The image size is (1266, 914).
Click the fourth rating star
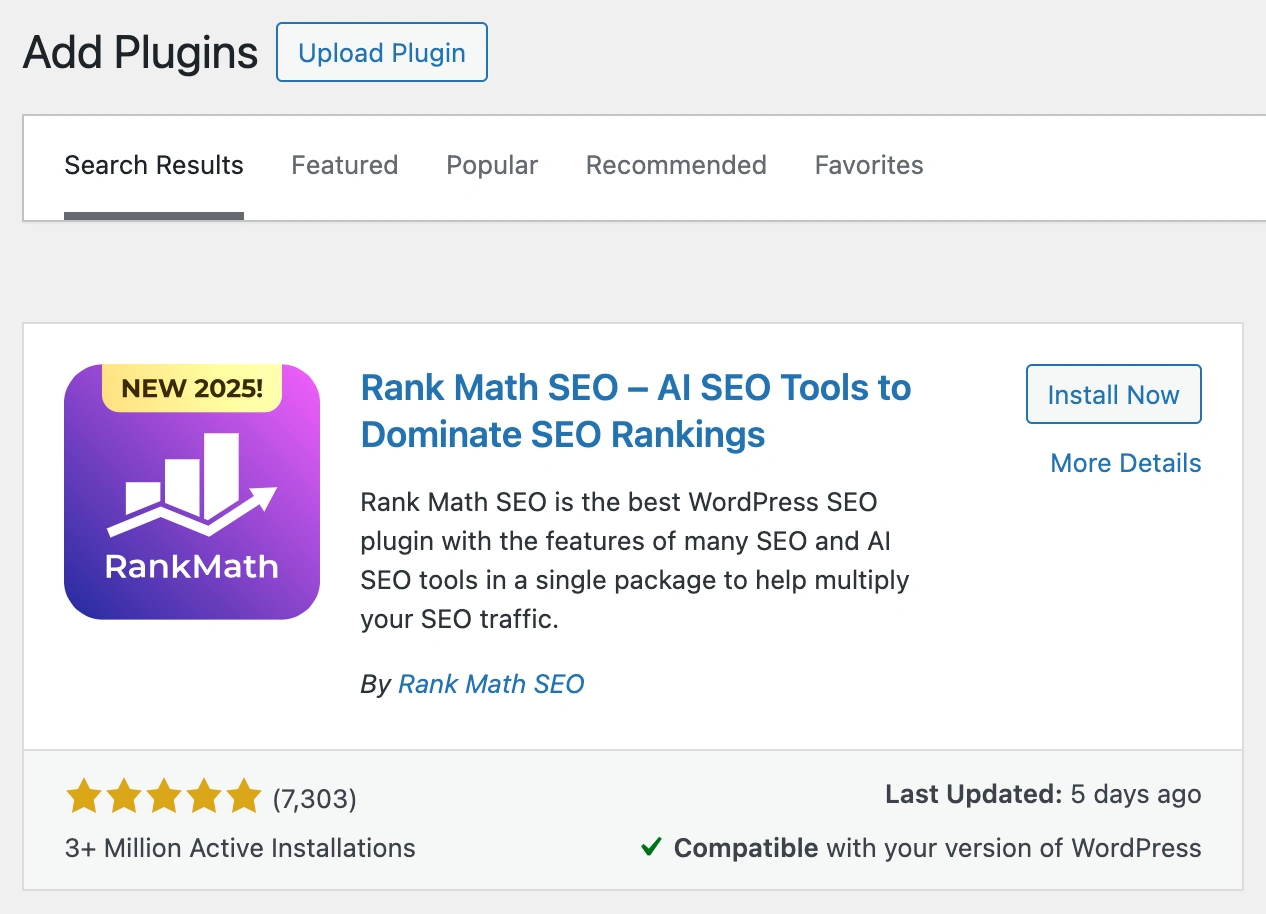(x=204, y=797)
